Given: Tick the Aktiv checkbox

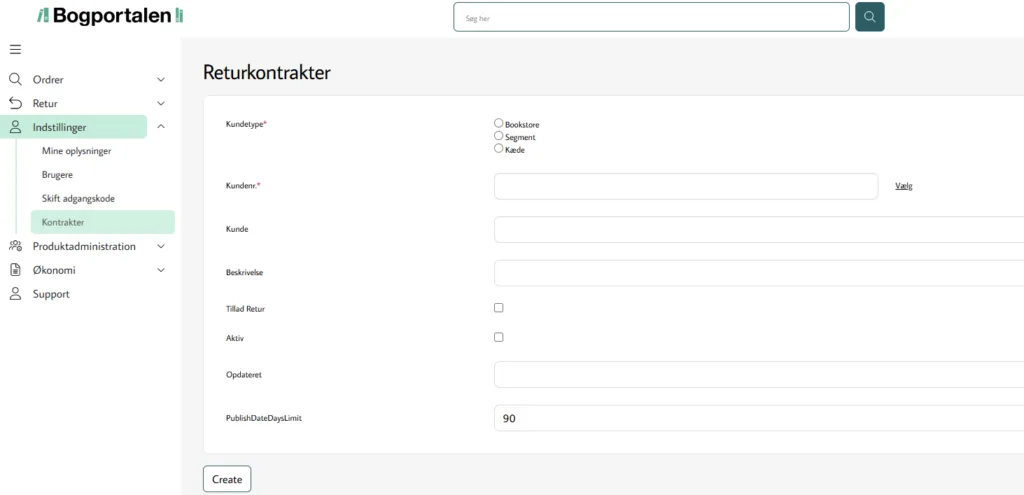Looking at the screenshot, I should (x=499, y=338).
